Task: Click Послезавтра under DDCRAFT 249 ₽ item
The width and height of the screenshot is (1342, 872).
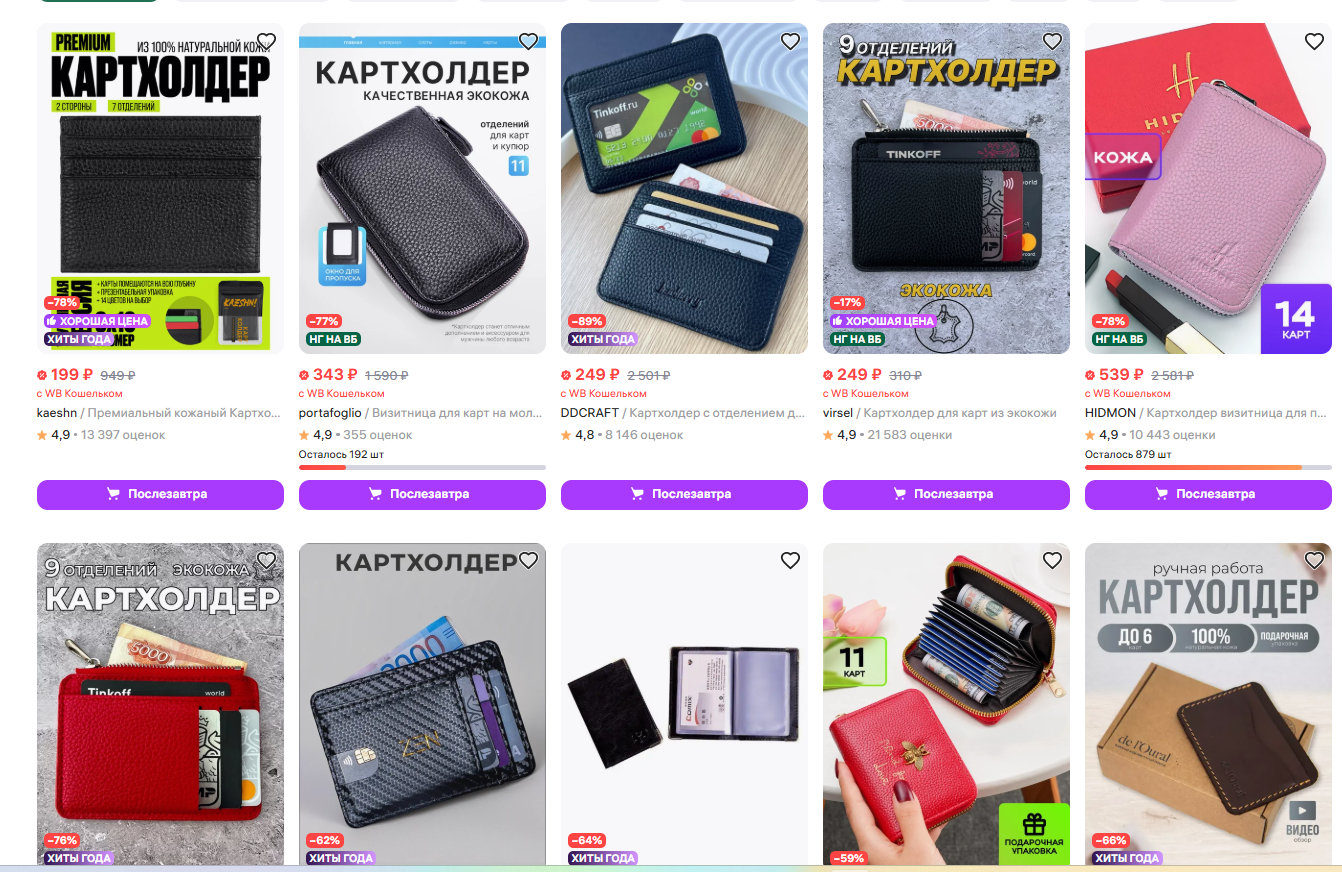Action: pos(684,494)
